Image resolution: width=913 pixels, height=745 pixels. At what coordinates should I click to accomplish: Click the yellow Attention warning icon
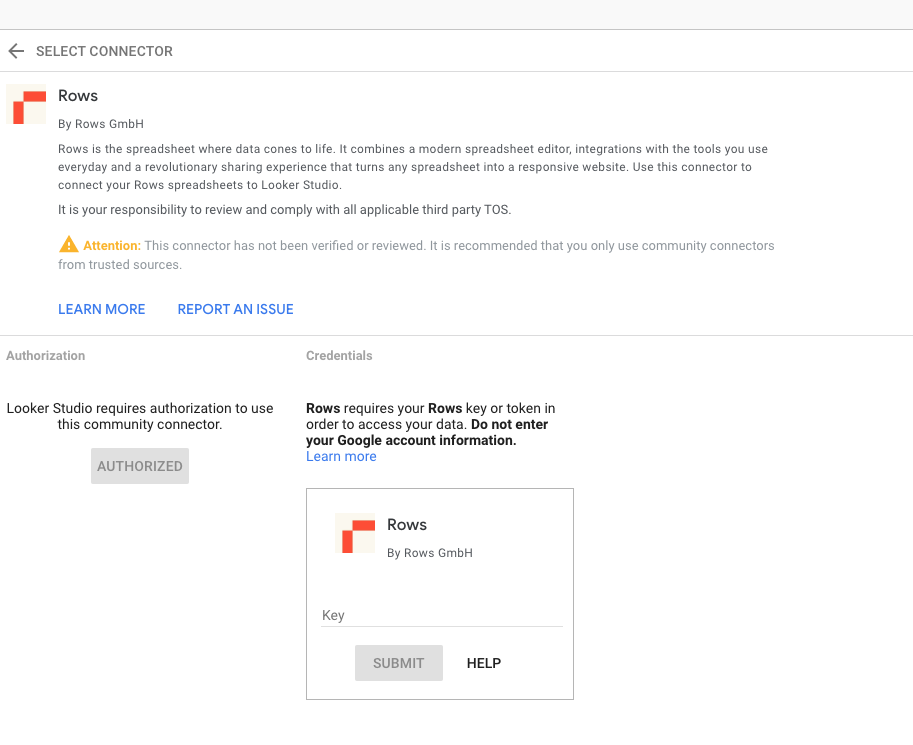coord(69,245)
